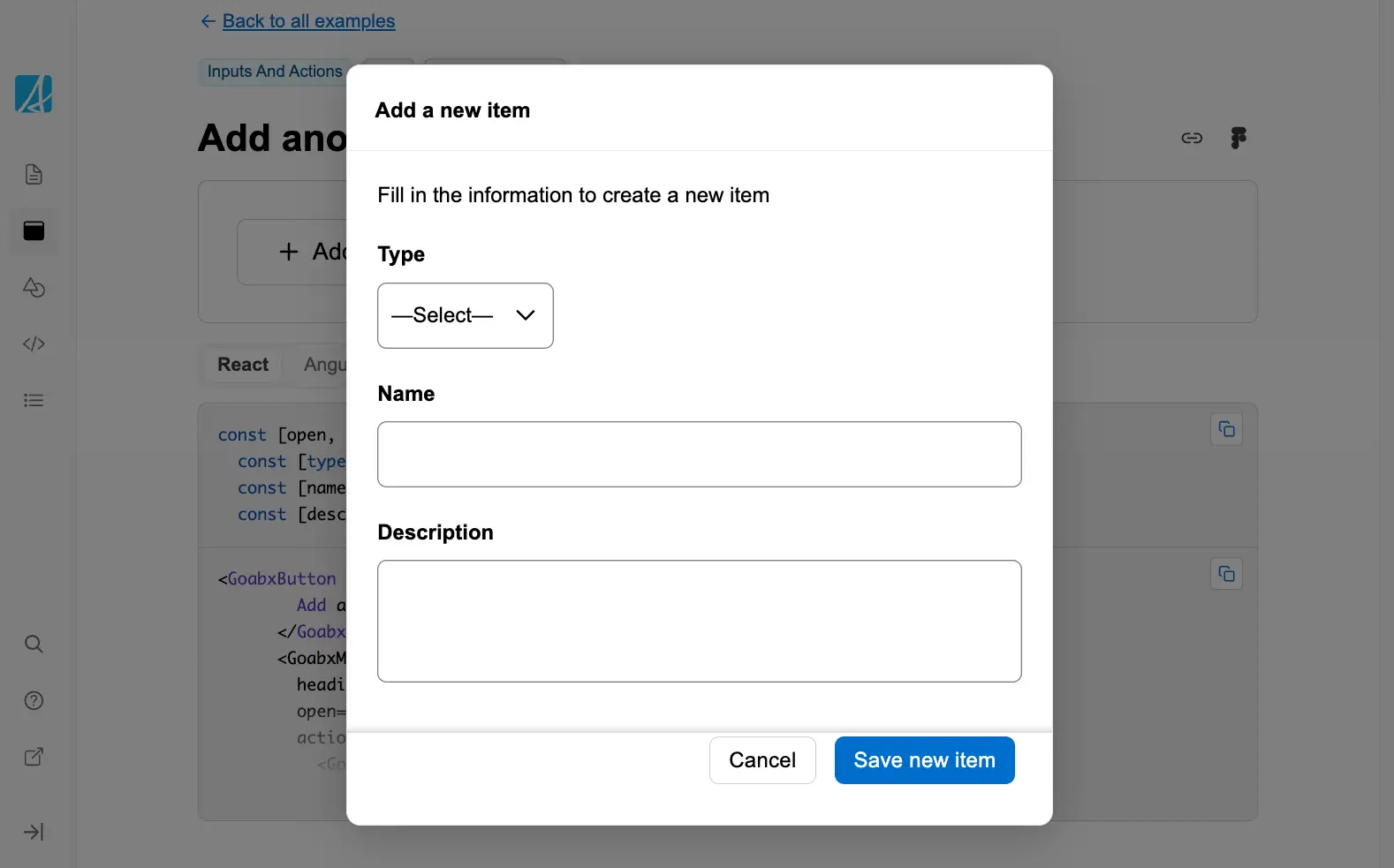Open search from the sidebar
Screen dimensions: 1394x868
[x=34, y=644]
